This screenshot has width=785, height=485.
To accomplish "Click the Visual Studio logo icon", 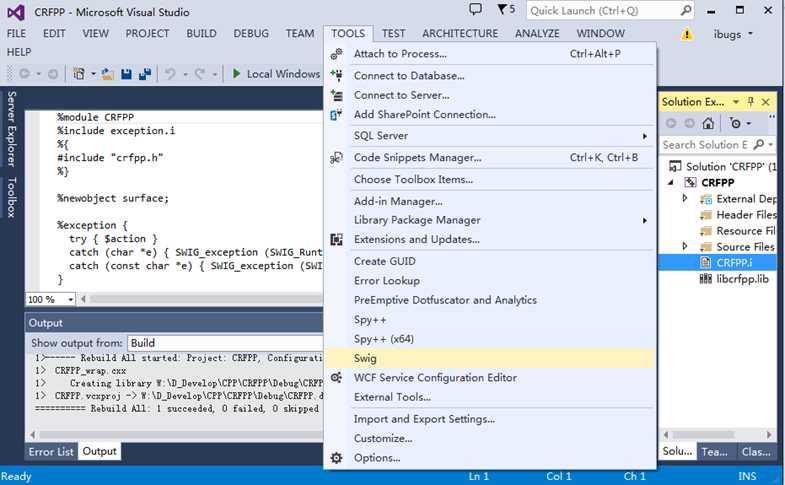I will point(16,12).
